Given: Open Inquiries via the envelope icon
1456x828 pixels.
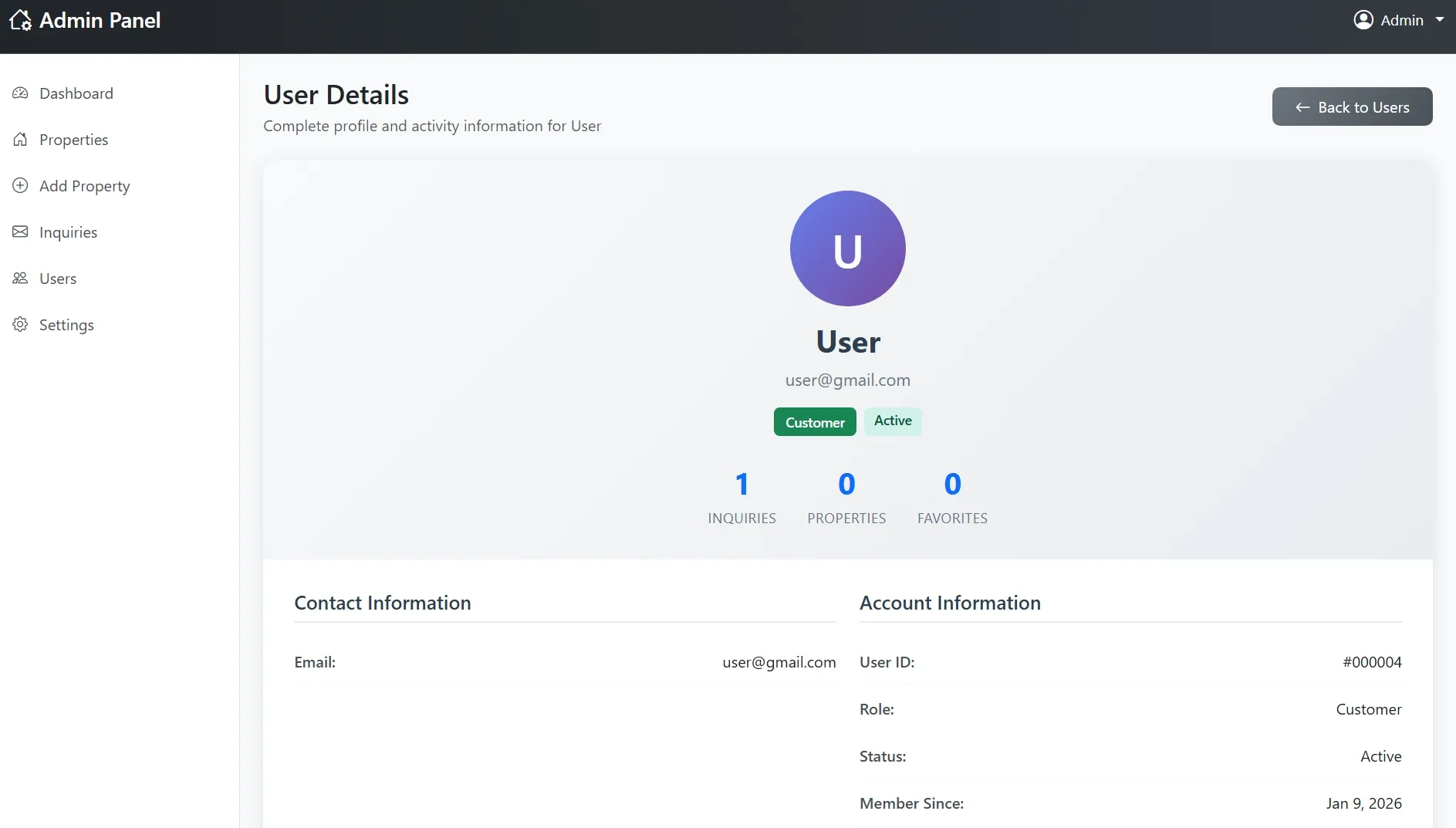Looking at the screenshot, I should [20, 232].
